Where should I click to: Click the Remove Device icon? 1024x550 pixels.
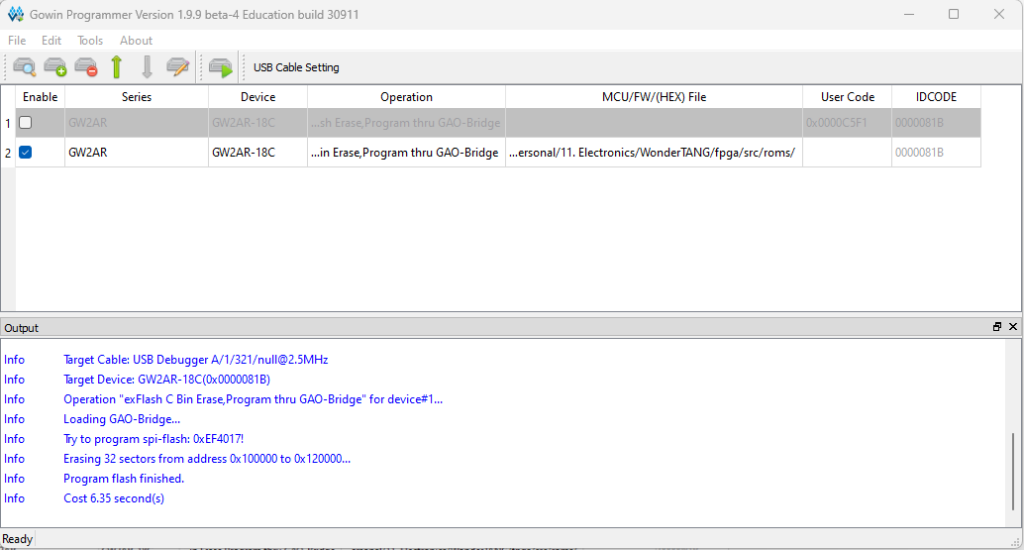click(x=86, y=68)
